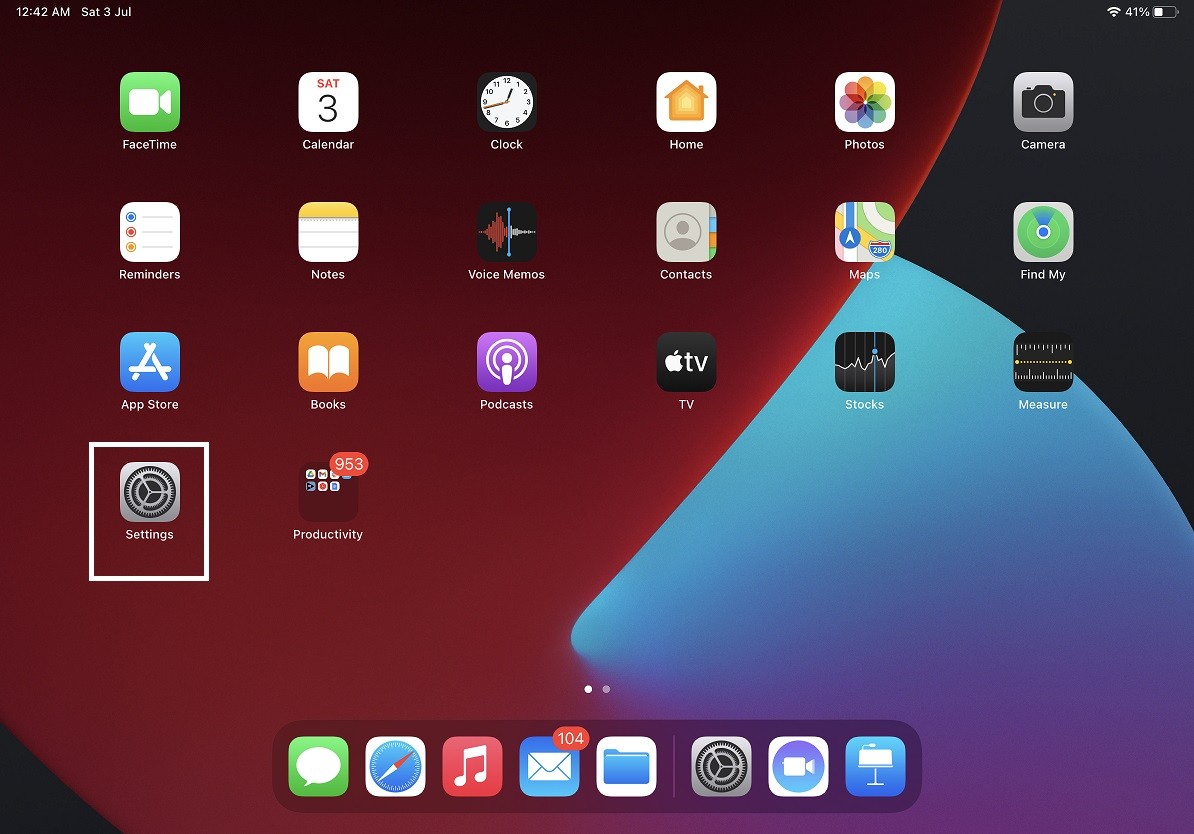Launch the Clock app
The height and width of the screenshot is (834, 1194).
click(x=507, y=102)
